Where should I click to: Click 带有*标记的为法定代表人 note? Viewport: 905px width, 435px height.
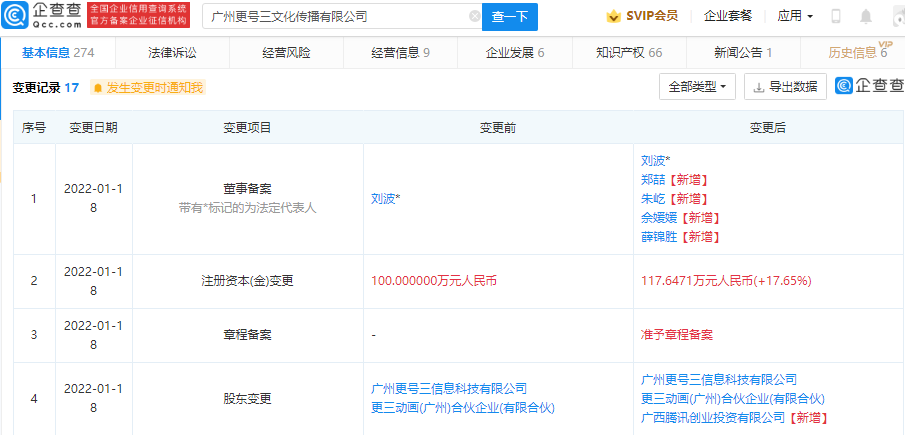click(248, 208)
